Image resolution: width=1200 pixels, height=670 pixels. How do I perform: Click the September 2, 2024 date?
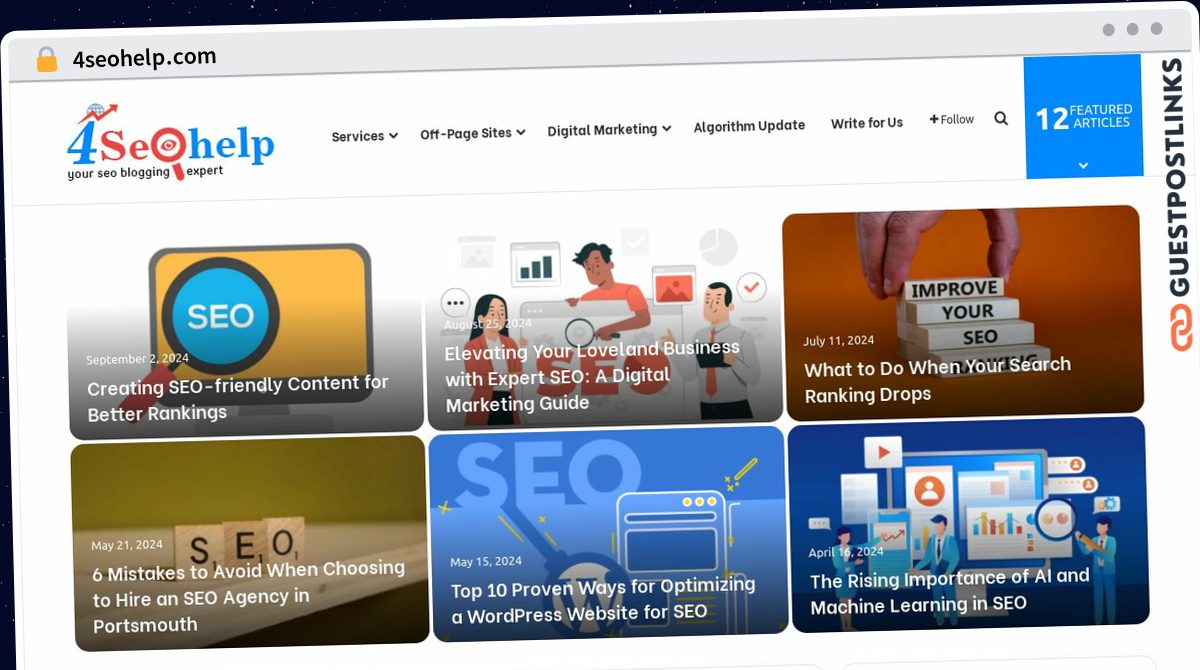click(137, 359)
